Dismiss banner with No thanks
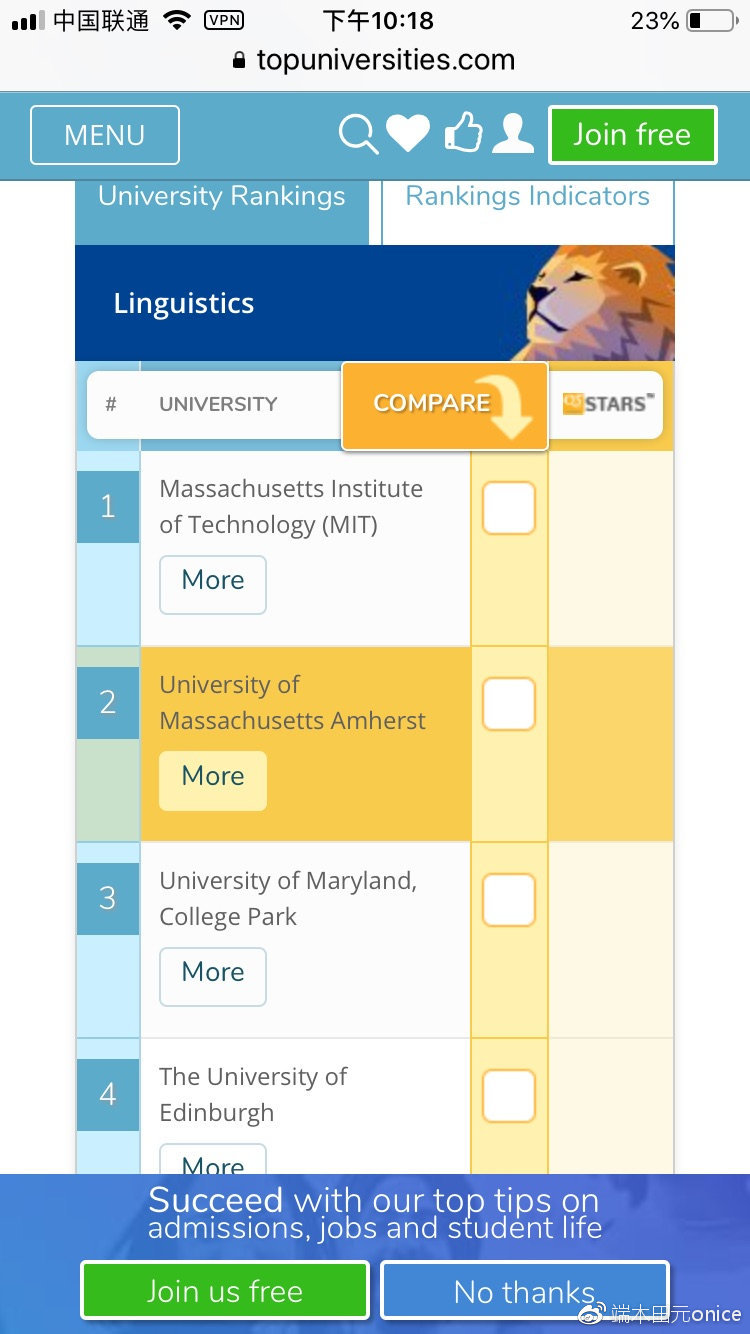 pyautogui.click(x=525, y=1291)
